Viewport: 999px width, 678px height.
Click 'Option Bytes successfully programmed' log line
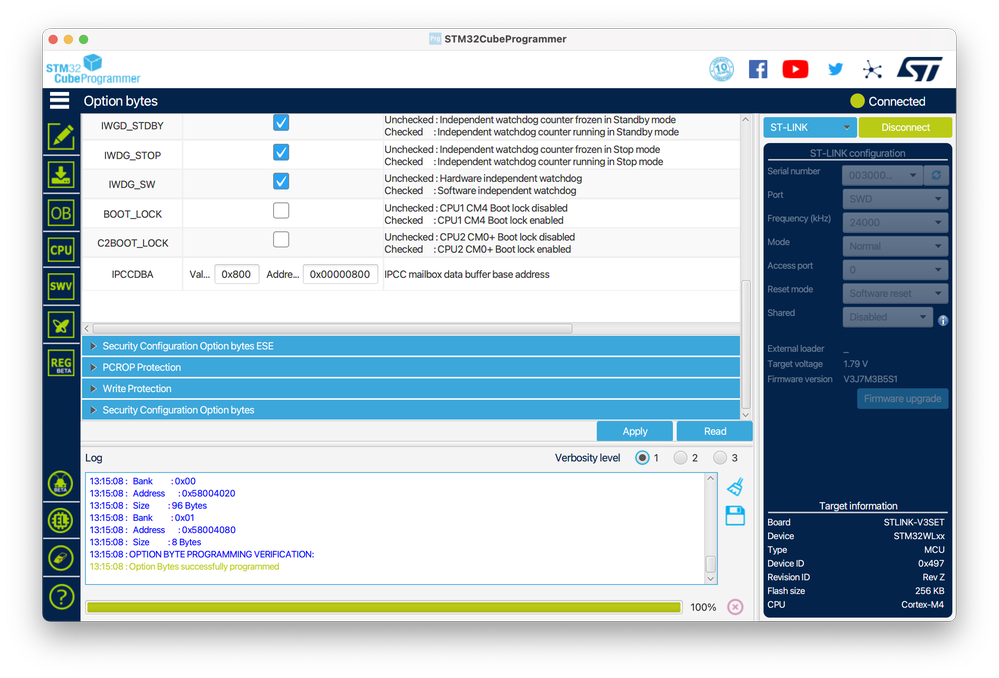tap(184, 566)
